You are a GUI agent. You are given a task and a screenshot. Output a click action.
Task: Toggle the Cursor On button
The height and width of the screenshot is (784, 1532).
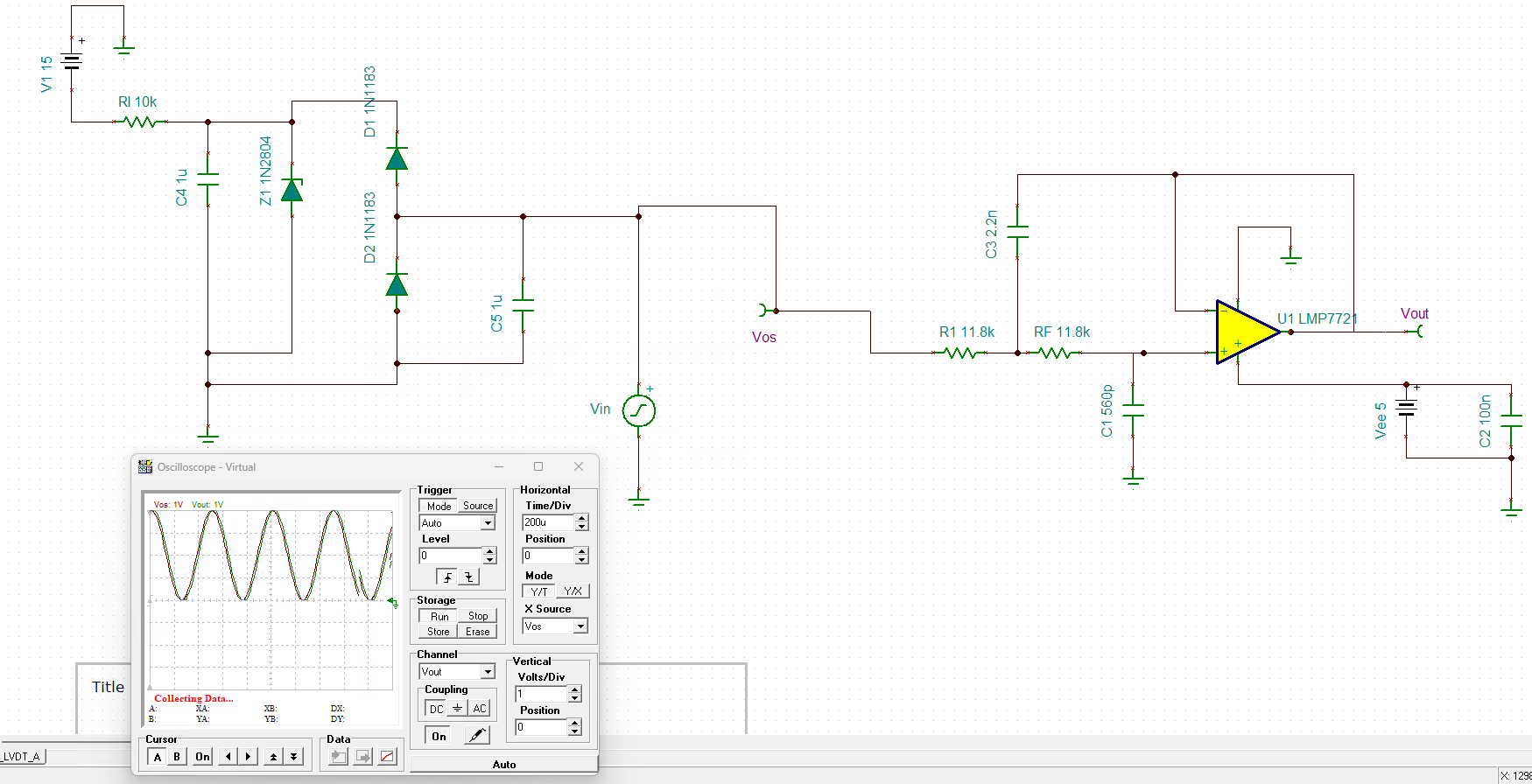[x=202, y=756]
